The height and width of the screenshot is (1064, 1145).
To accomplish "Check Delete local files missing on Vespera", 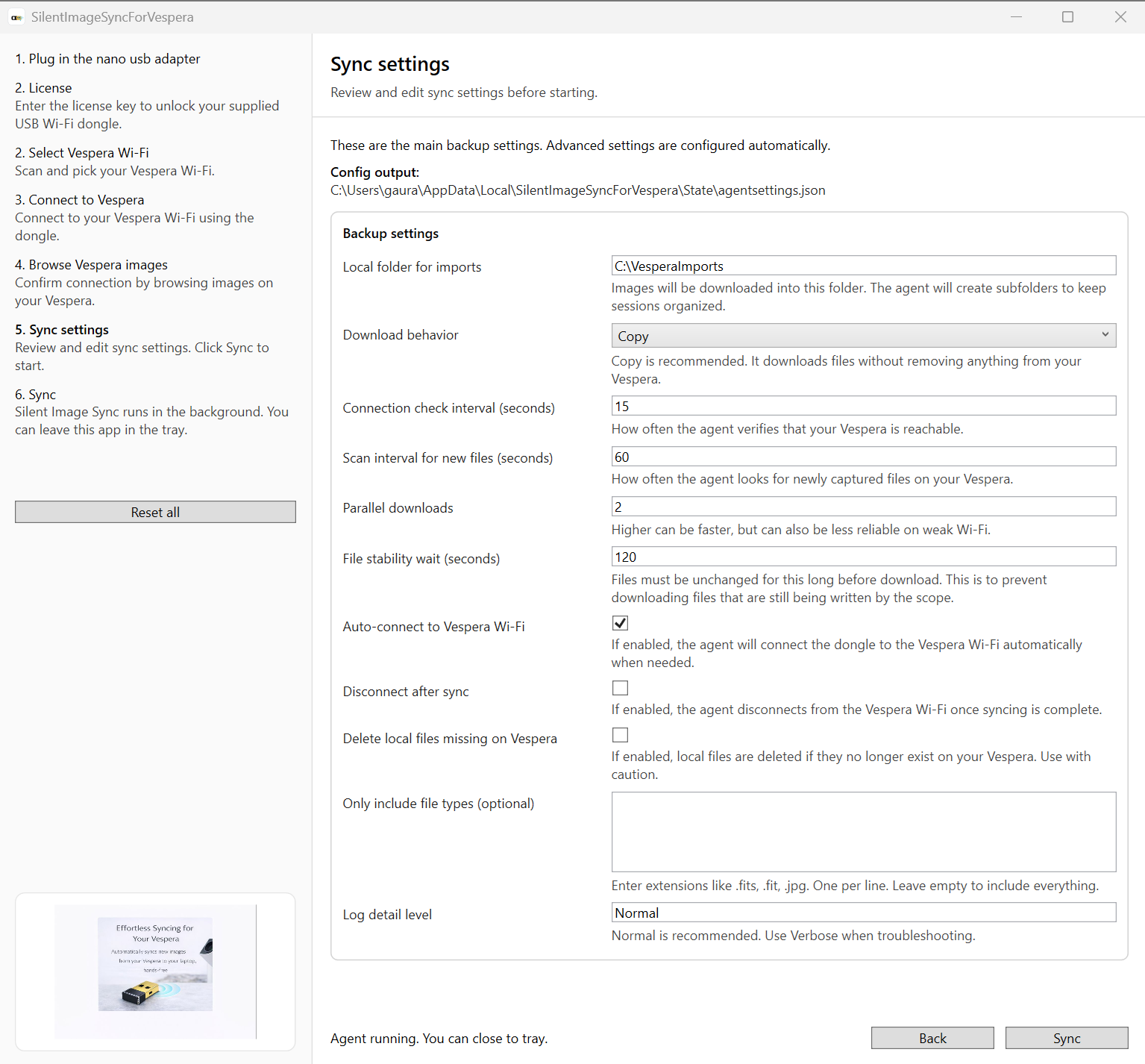I will point(620,735).
